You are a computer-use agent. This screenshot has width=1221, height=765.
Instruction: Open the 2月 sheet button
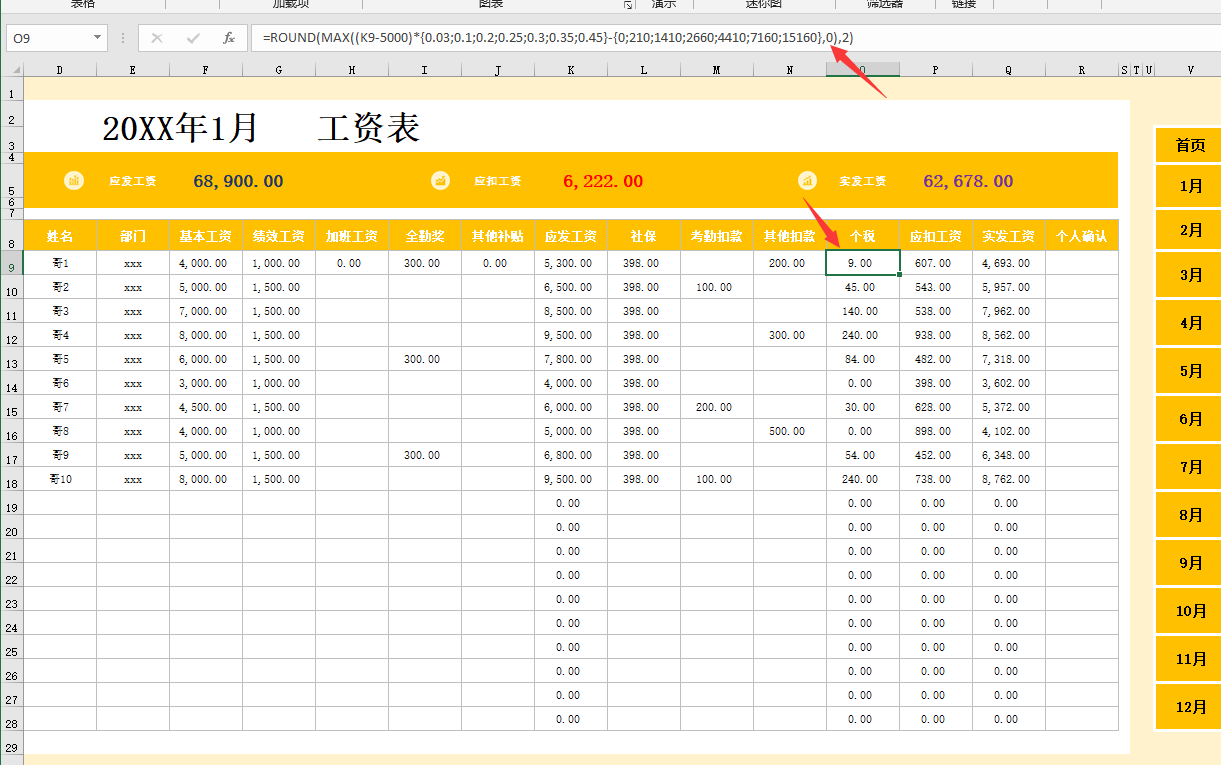pyautogui.click(x=1190, y=230)
